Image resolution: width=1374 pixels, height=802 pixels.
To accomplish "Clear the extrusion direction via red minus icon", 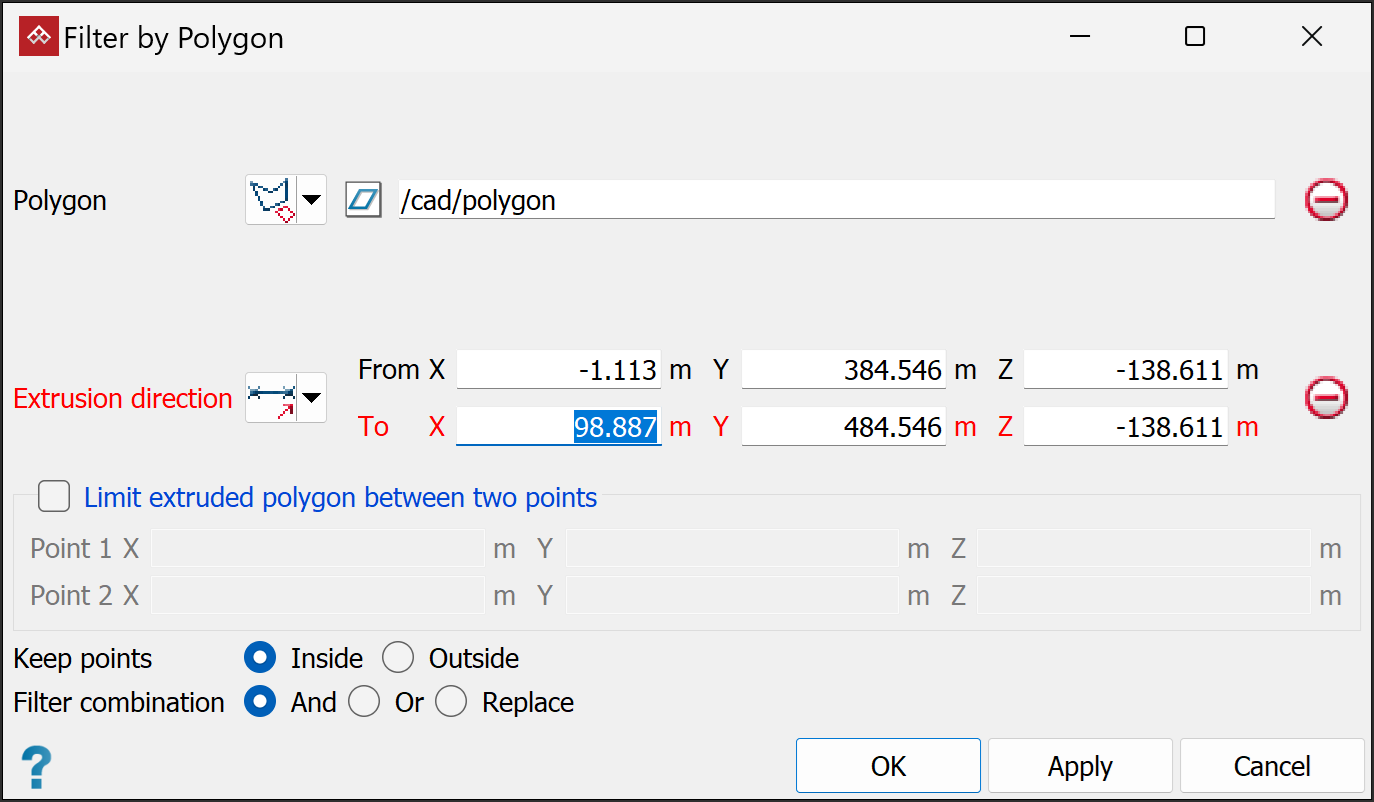I will point(1326,398).
